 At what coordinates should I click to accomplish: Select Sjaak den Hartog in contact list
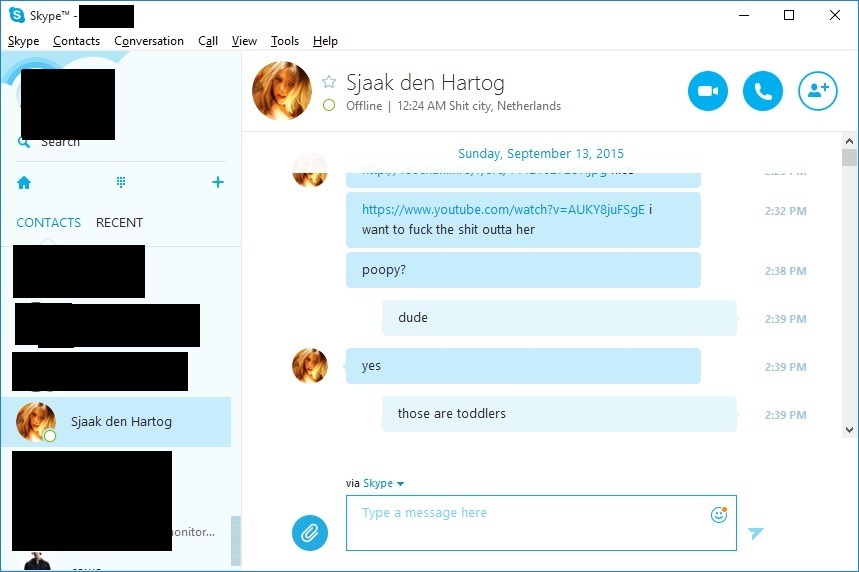(116, 422)
